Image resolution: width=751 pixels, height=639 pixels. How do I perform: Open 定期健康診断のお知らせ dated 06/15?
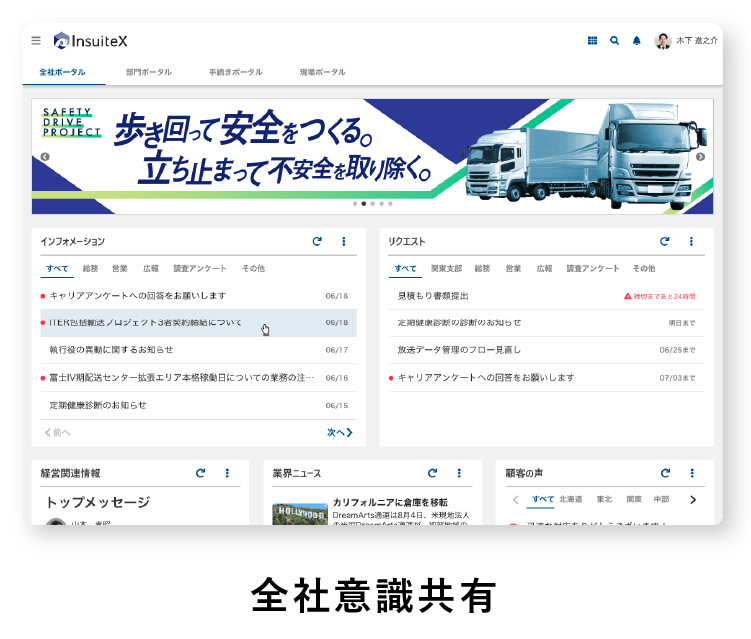pyautogui.click(x=198, y=406)
